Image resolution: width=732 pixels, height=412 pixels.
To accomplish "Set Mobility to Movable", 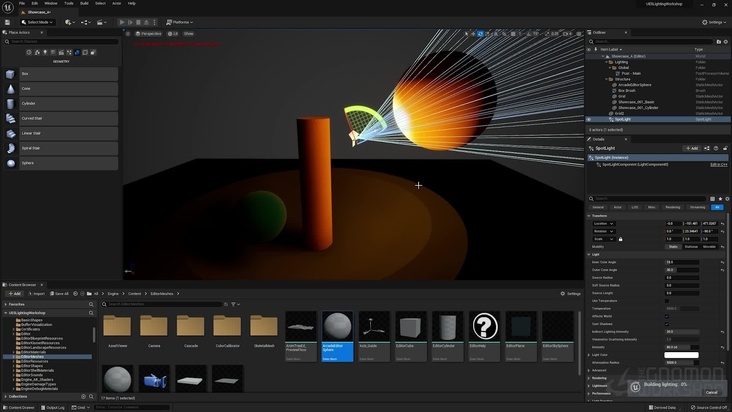I will [709, 246].
